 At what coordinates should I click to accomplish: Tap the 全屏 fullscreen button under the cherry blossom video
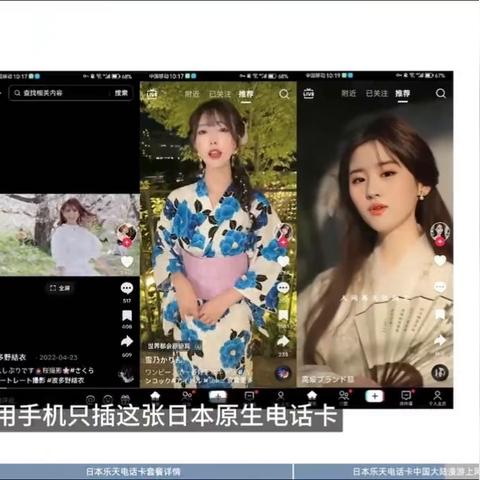pos(60,288)
